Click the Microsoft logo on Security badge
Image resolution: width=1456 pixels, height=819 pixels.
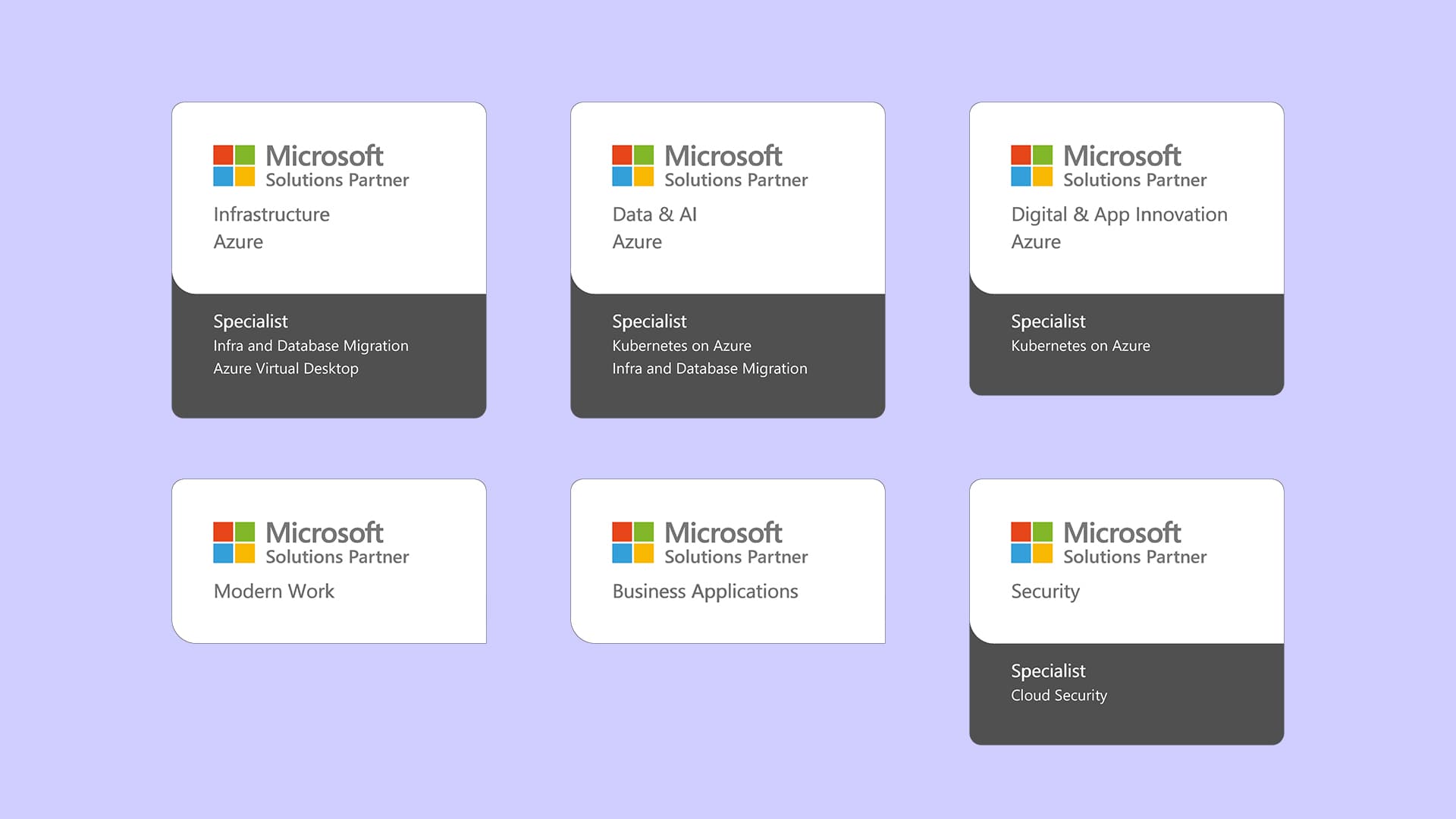coord(1031,542)
